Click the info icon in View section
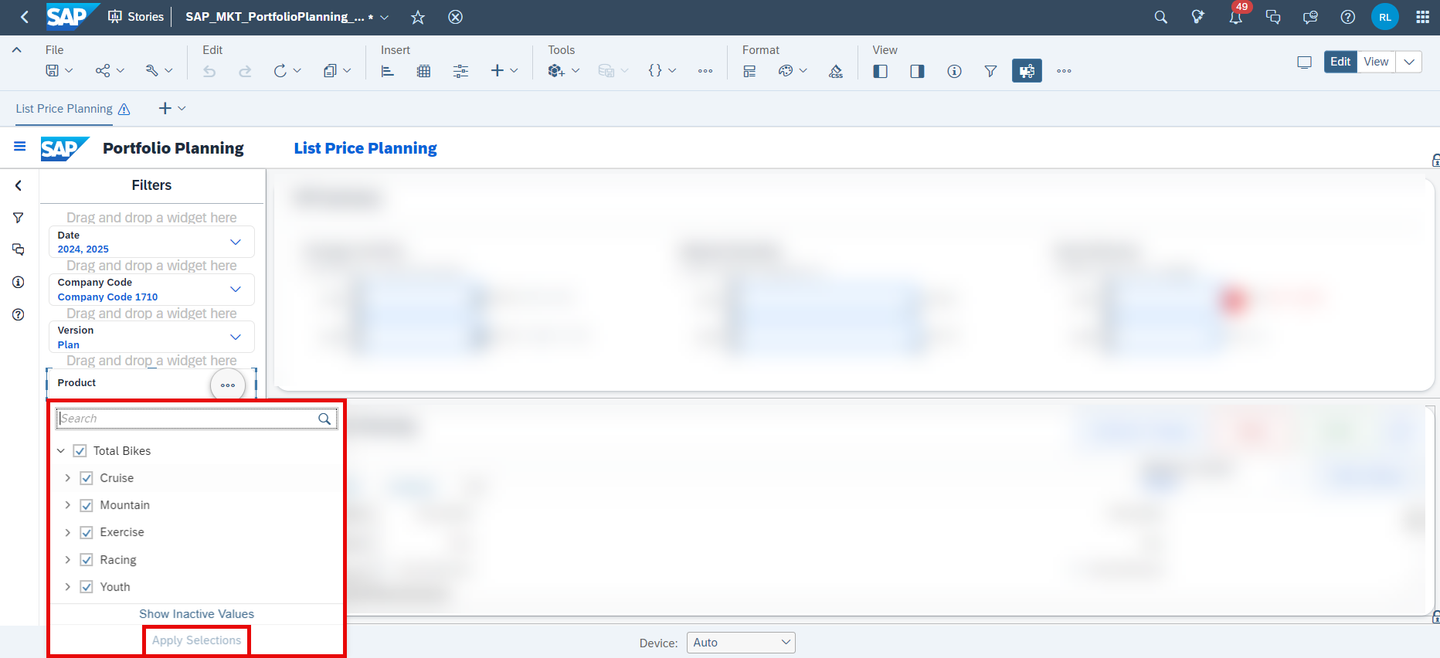Screen dimensions: 1440x658 coord(954,71)
